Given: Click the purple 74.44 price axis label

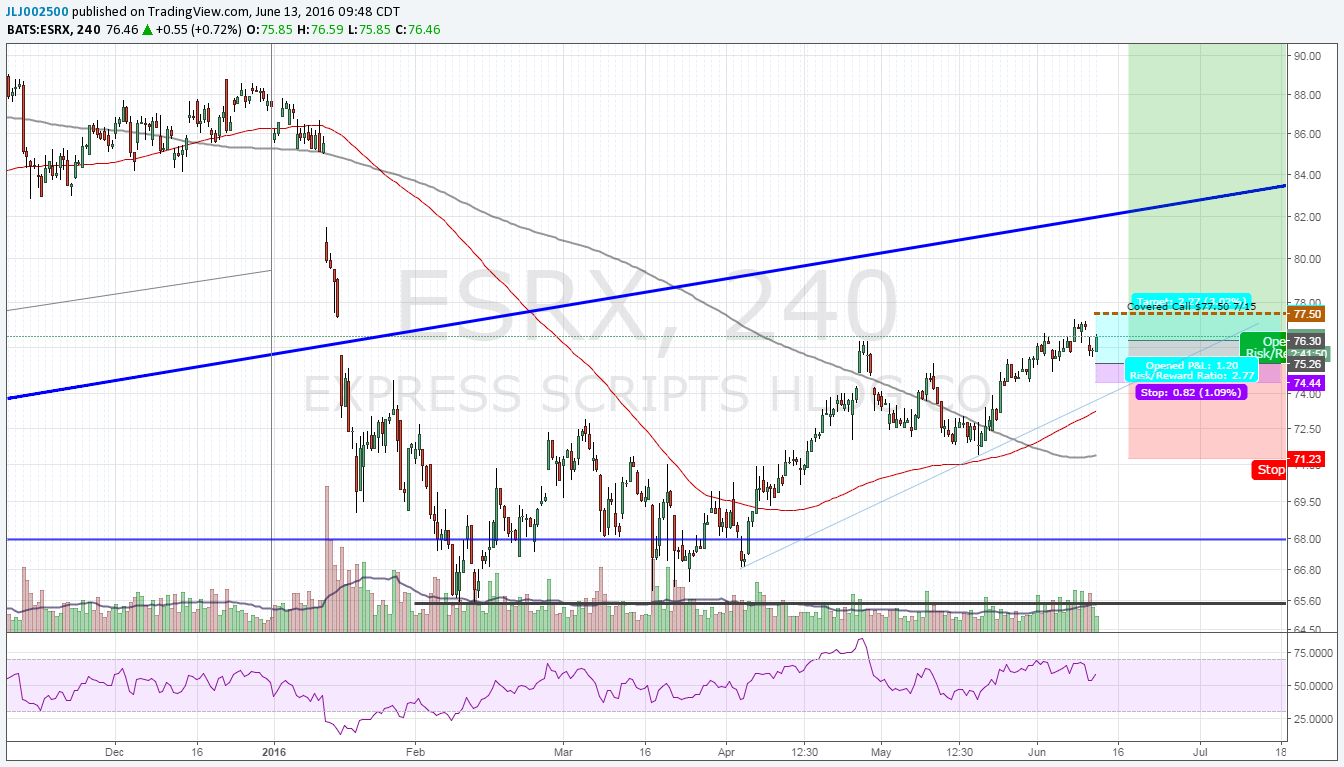Looking at the screenshot, I should coord(1307,383).
